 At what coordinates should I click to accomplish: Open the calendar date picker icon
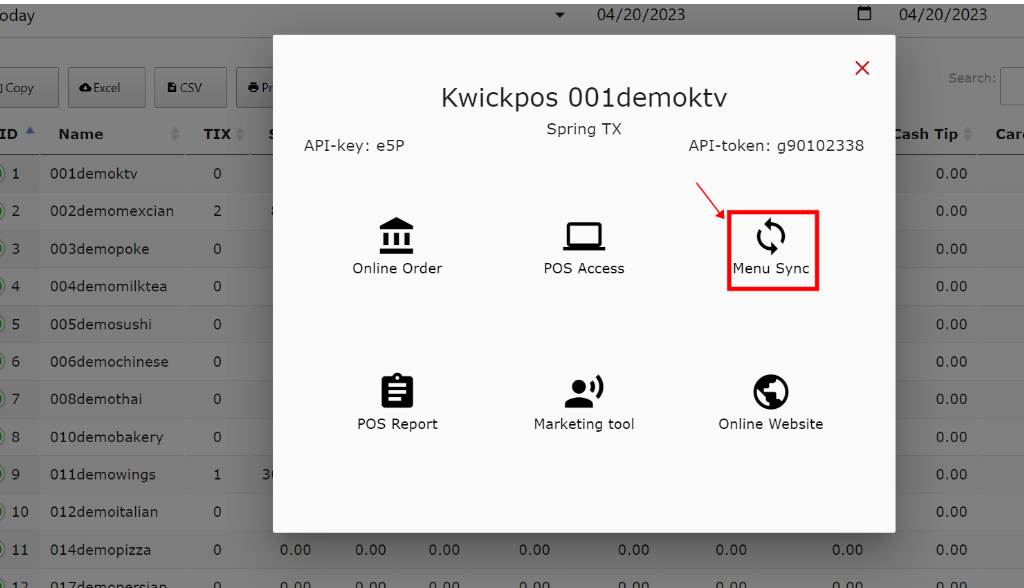[864, 13]
